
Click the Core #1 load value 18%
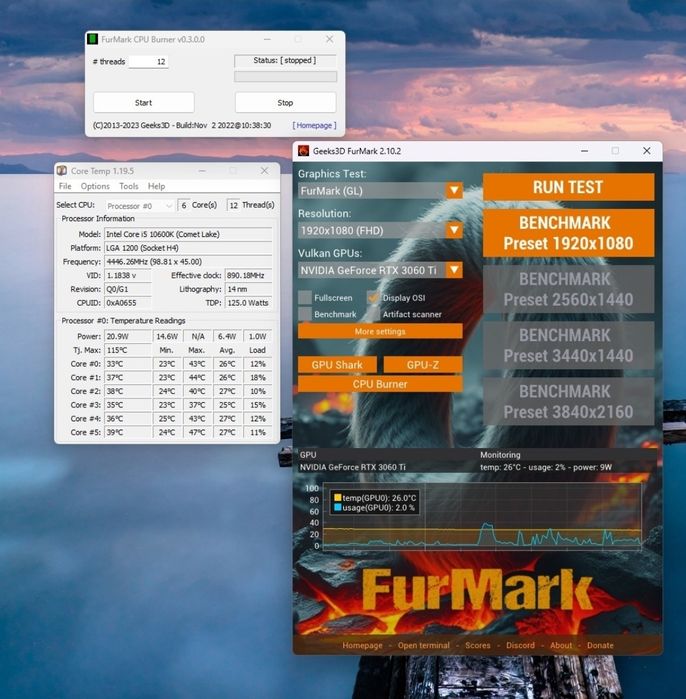click(x=257, y=377)
